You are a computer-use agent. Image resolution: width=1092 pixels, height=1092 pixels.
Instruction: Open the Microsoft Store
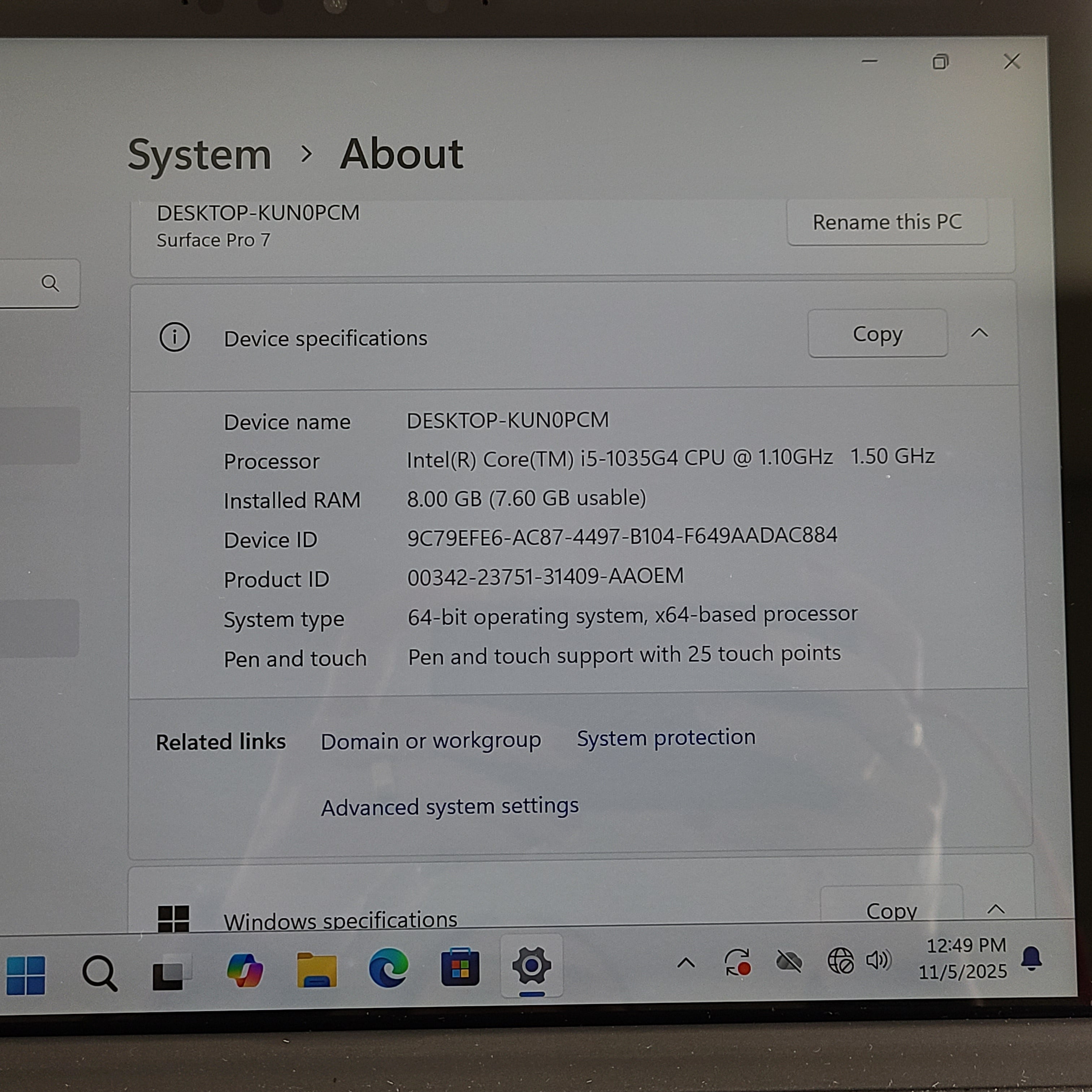[459, 968]
